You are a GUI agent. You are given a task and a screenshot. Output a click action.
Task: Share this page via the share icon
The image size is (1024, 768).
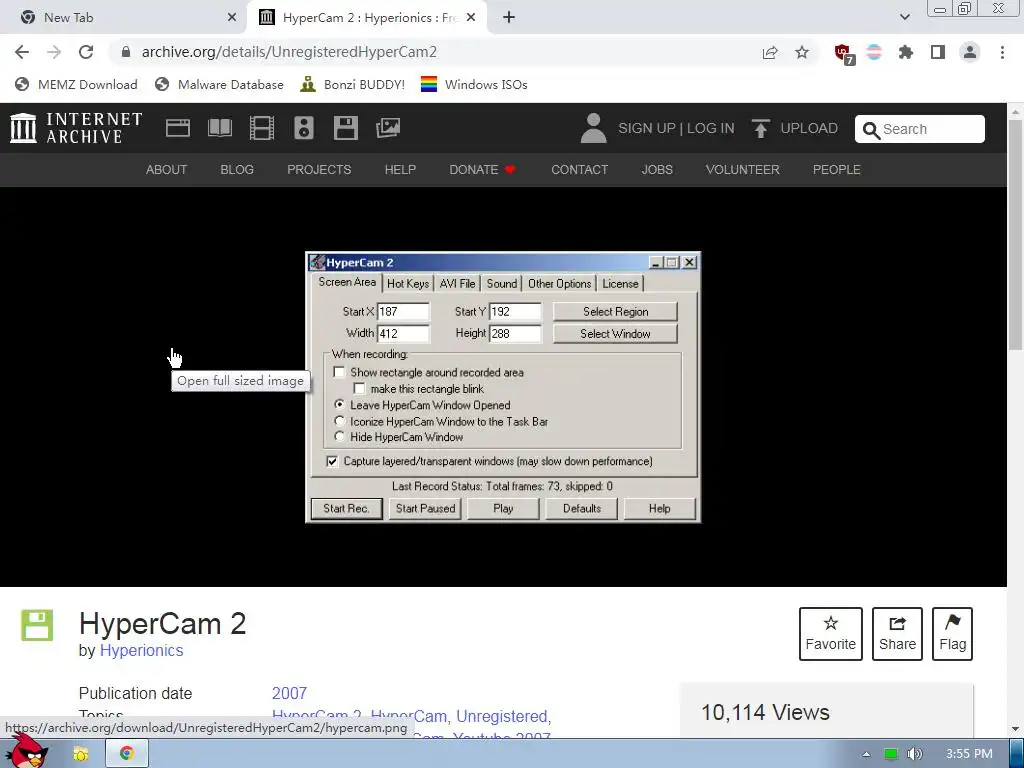tap(770, 52)
